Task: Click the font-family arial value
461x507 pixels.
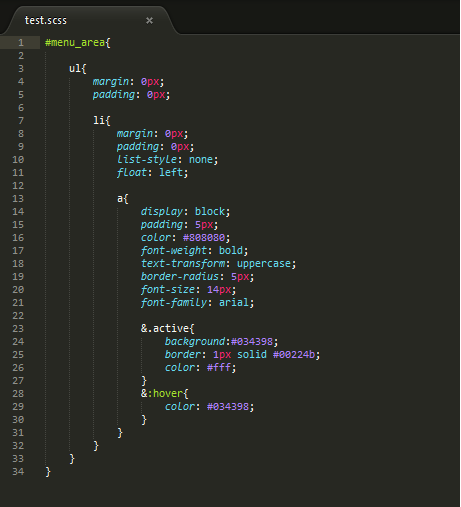Action: 234,303
